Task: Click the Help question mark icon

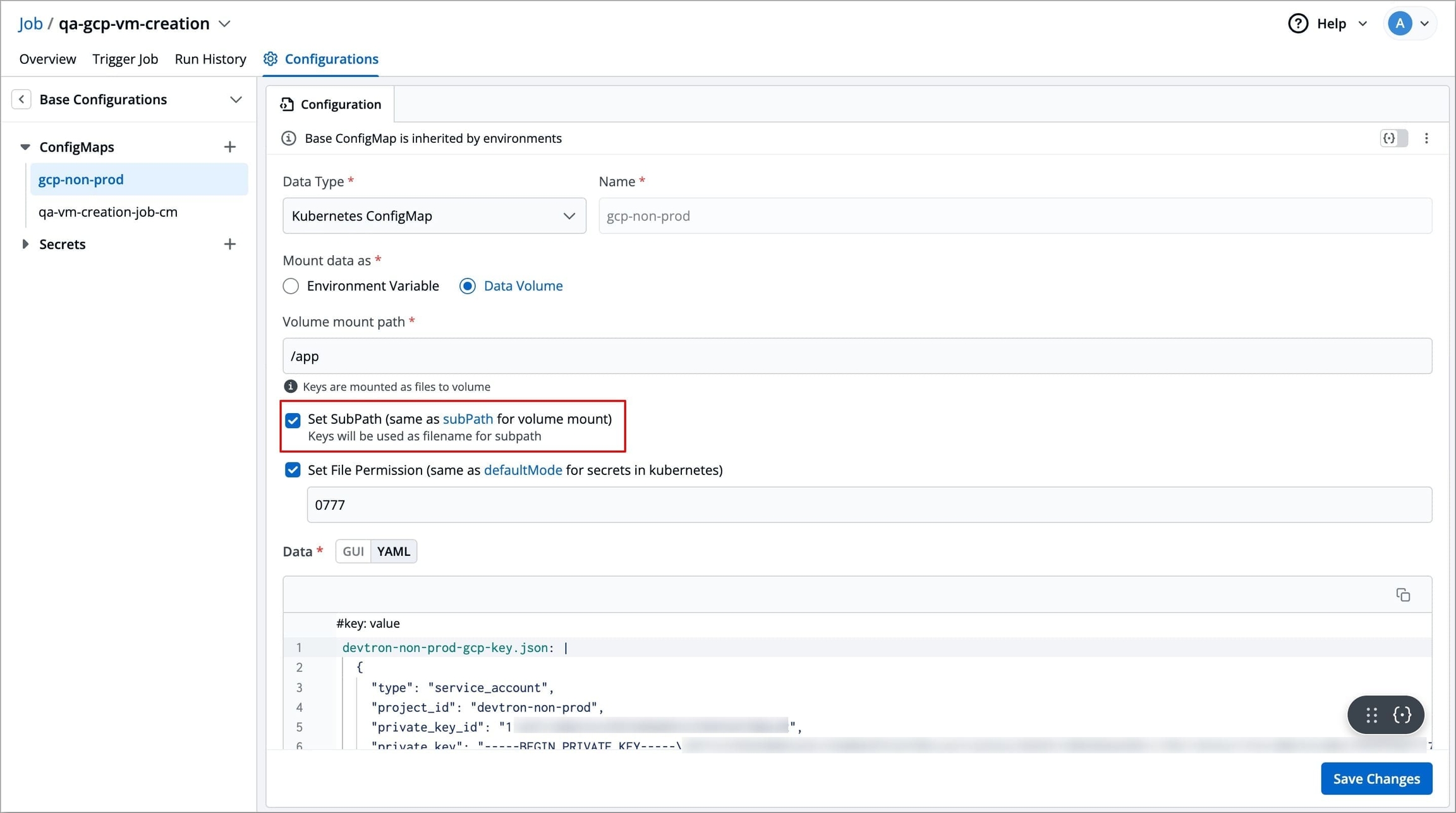Action: 1298,23
